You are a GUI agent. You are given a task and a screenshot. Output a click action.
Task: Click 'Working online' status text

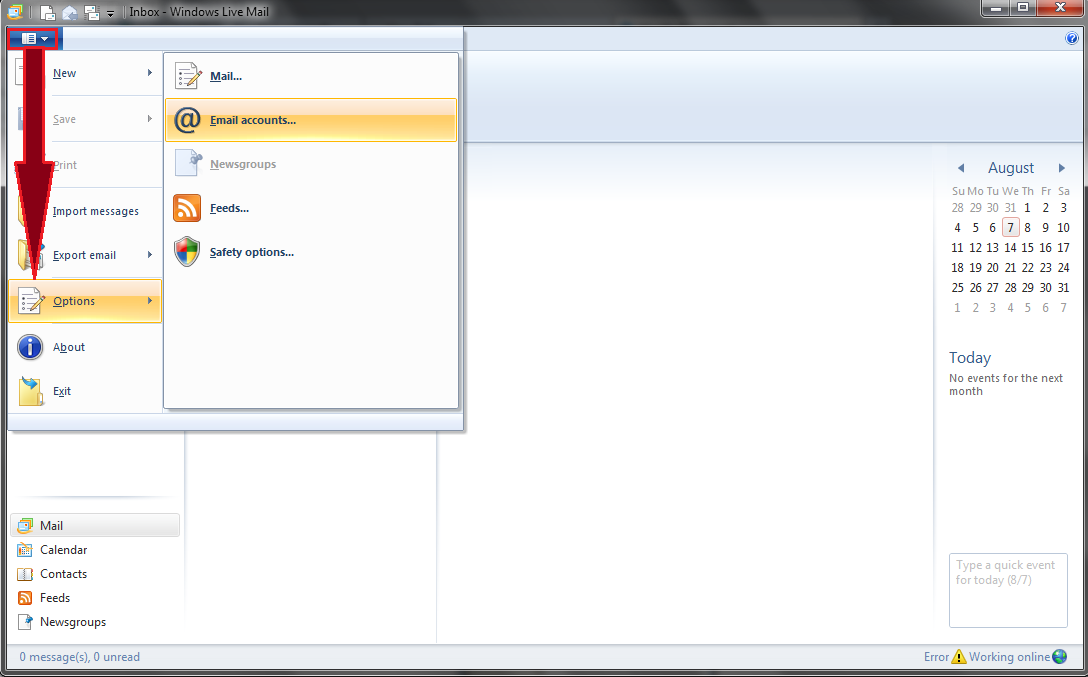pyautogui.click(x=1010, y=657)
